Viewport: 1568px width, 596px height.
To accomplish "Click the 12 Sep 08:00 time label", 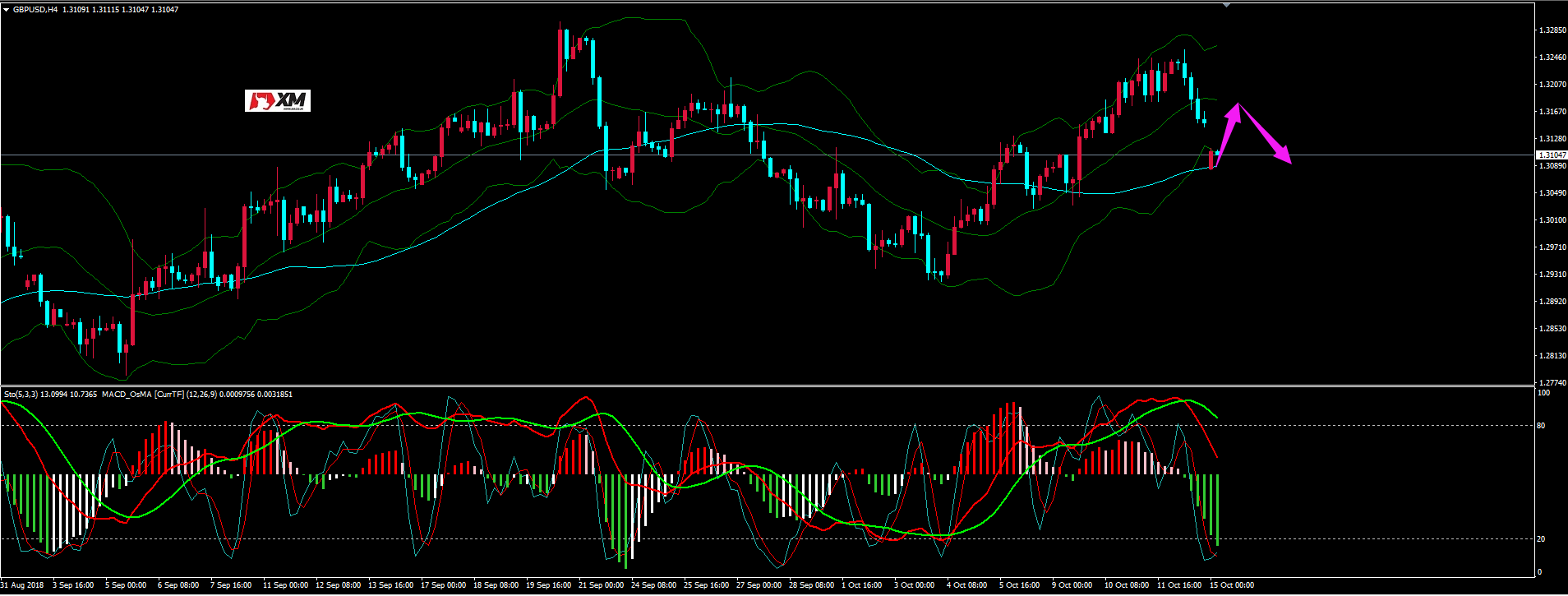I will [x=338, y=585].
